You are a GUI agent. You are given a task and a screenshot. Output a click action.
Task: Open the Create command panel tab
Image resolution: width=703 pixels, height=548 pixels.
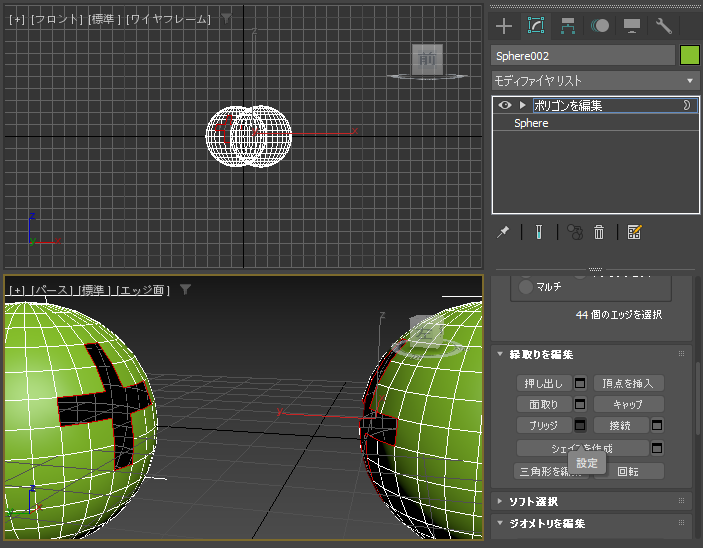[x=503, y=26]
